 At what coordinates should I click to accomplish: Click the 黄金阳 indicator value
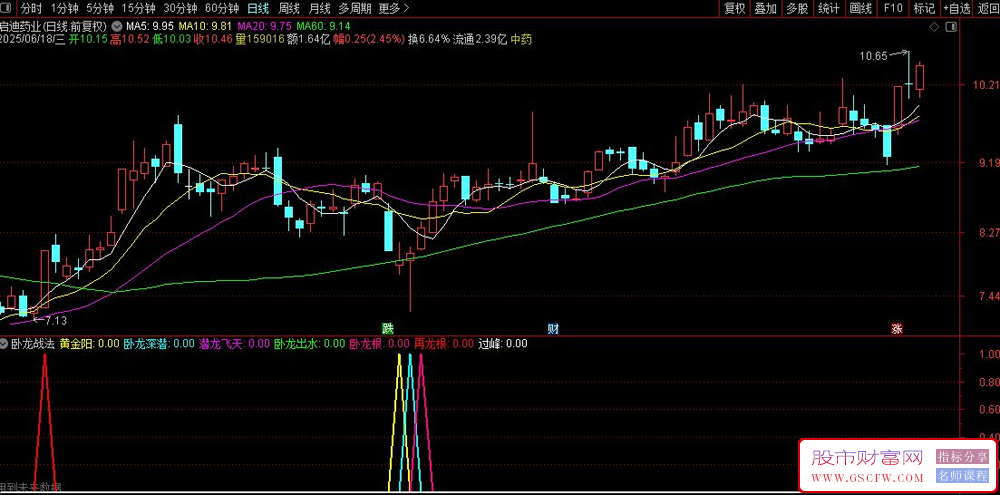click(90, 343)
